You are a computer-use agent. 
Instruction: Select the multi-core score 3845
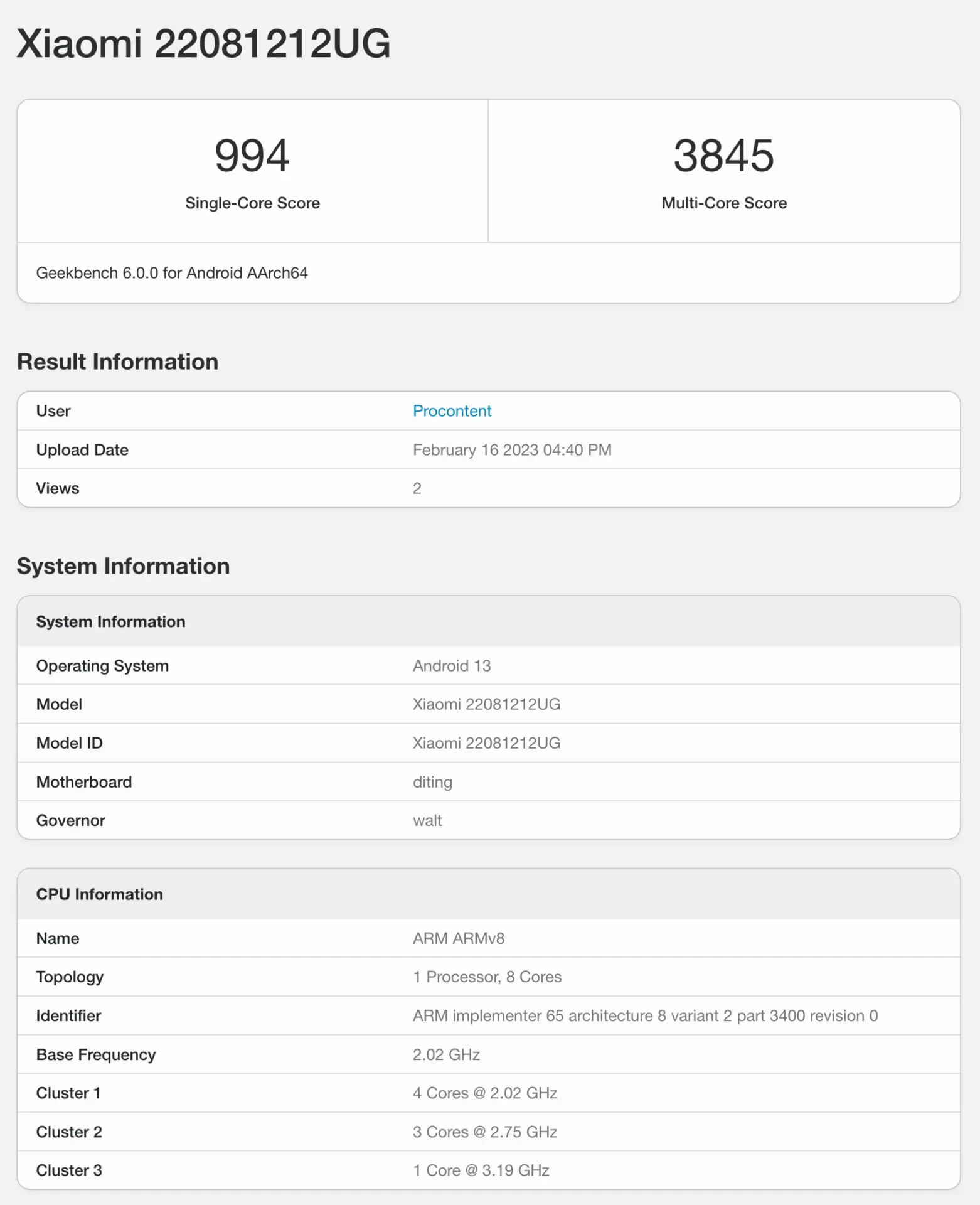724,156
